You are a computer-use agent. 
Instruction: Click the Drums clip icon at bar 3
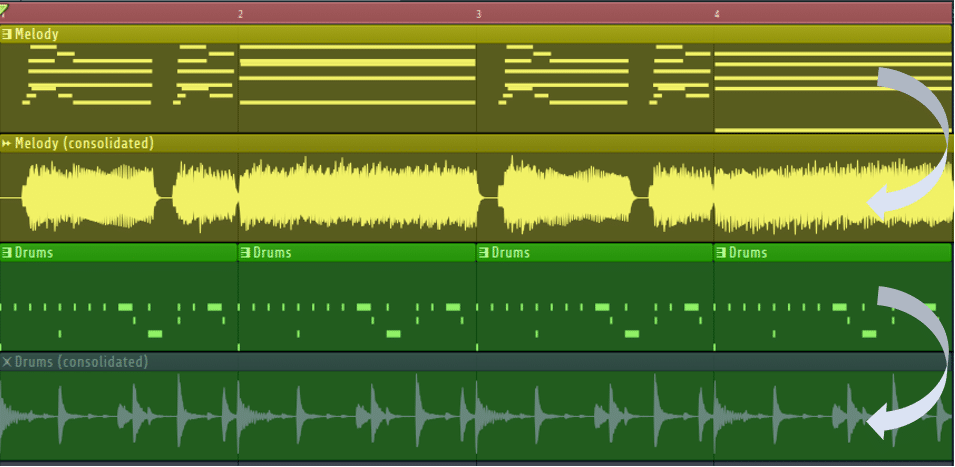[x=484, y=252]
